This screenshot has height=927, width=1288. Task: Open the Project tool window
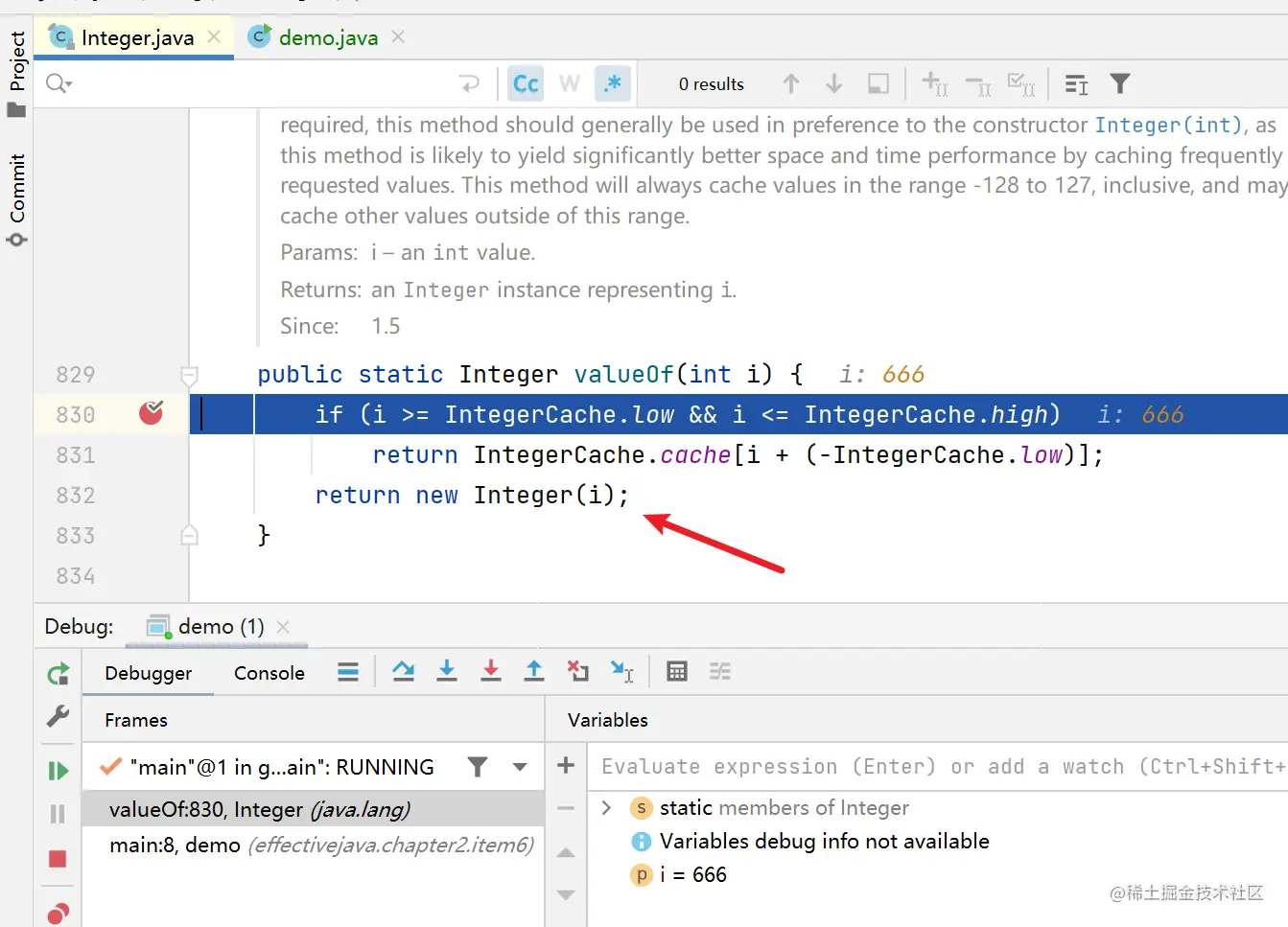(x=17, y=74)
